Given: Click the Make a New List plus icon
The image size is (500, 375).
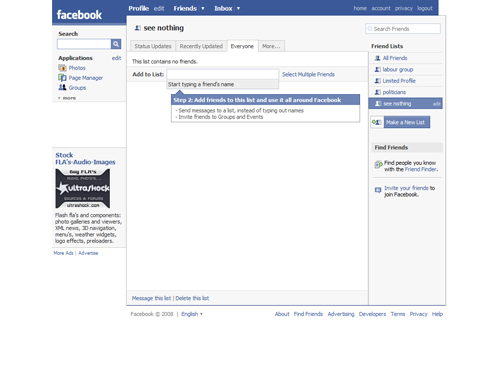Looking at the screenshot, I should (377, 122).
